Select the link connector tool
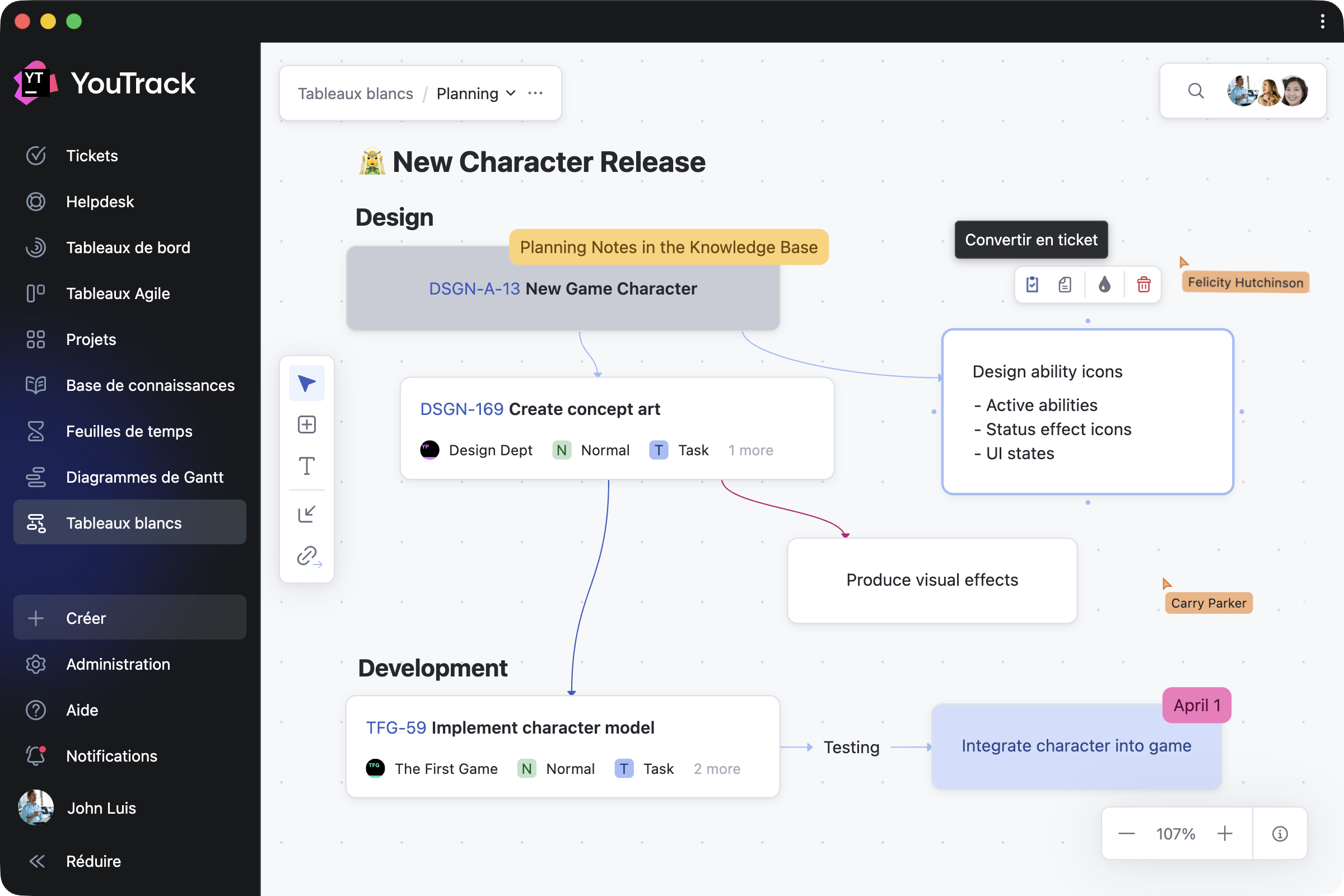The image size is (1344, 896). [x=309, y=556]
